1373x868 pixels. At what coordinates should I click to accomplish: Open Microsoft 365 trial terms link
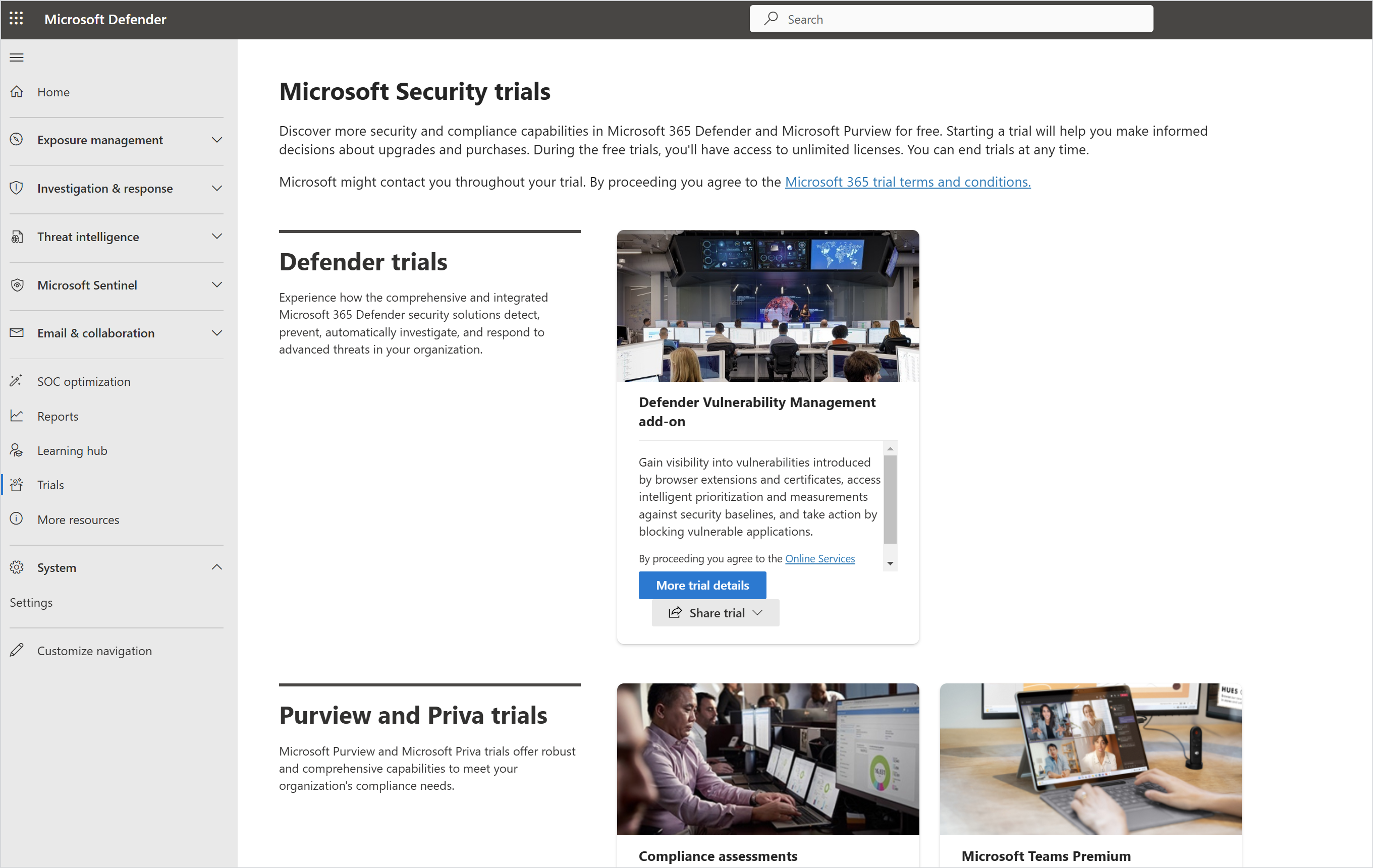click(x=907, y=182)
